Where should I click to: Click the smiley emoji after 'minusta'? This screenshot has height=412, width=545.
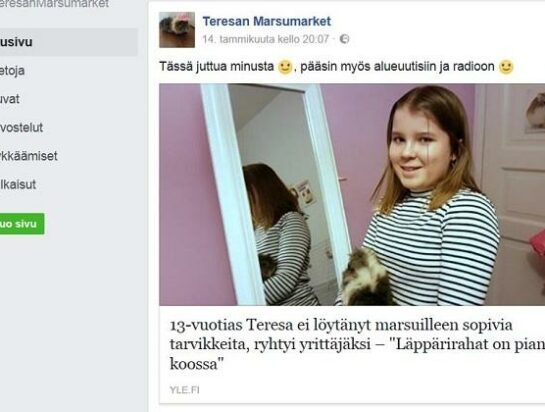tap(285, 67)
